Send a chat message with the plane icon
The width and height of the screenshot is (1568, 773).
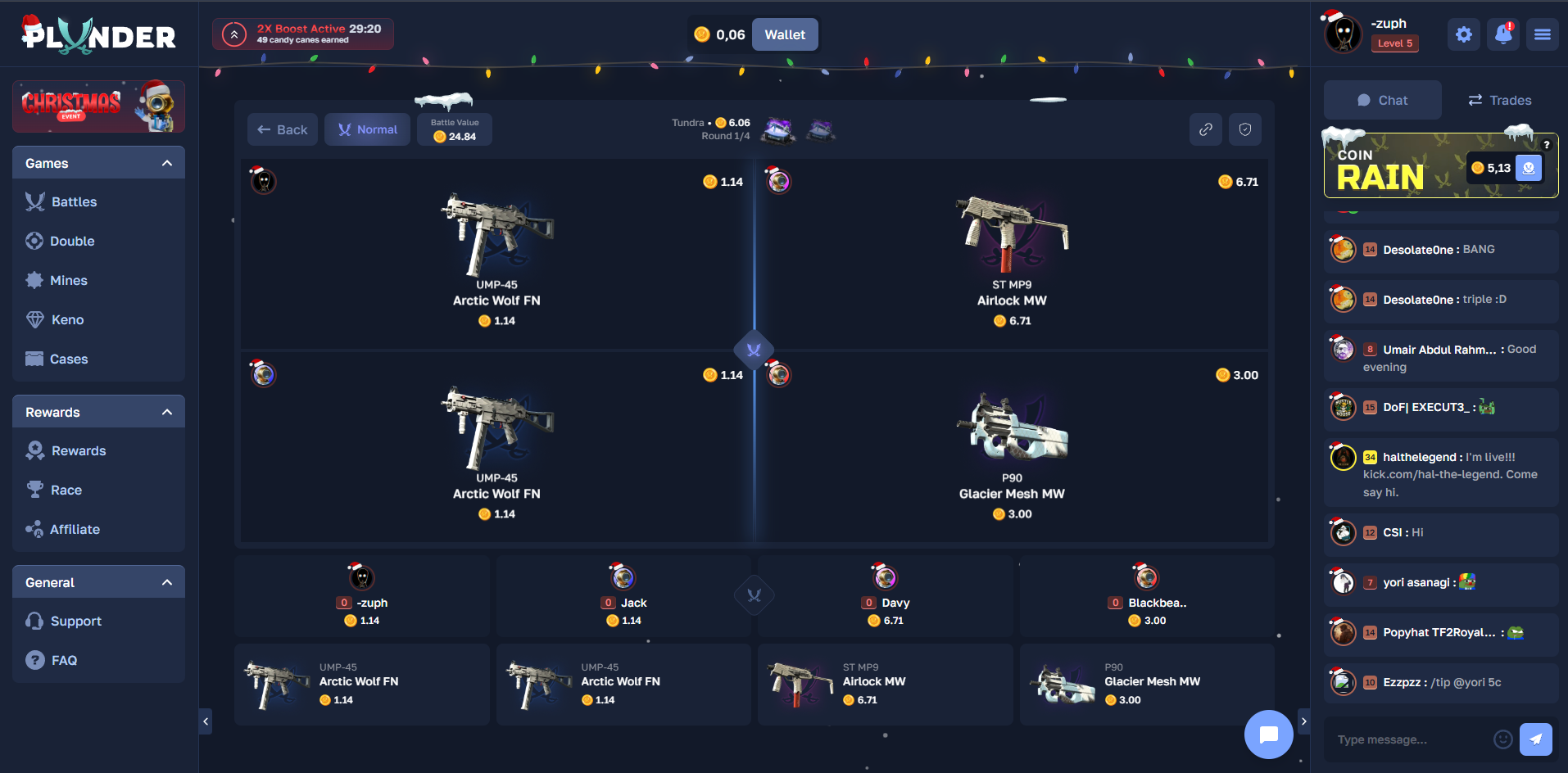click(1535, 739)
